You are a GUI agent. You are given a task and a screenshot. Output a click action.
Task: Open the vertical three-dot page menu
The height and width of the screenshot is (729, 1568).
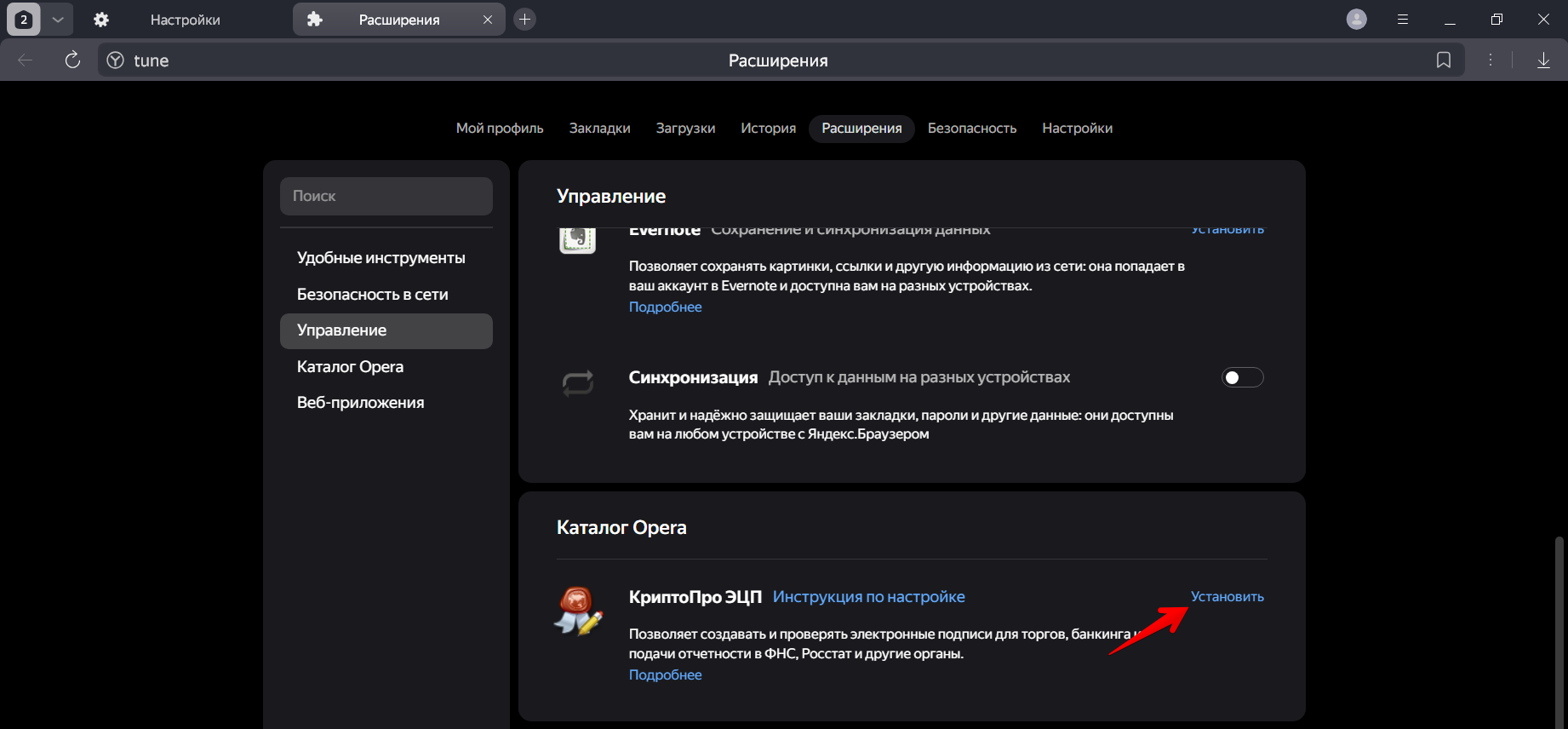coord(1491,60)
